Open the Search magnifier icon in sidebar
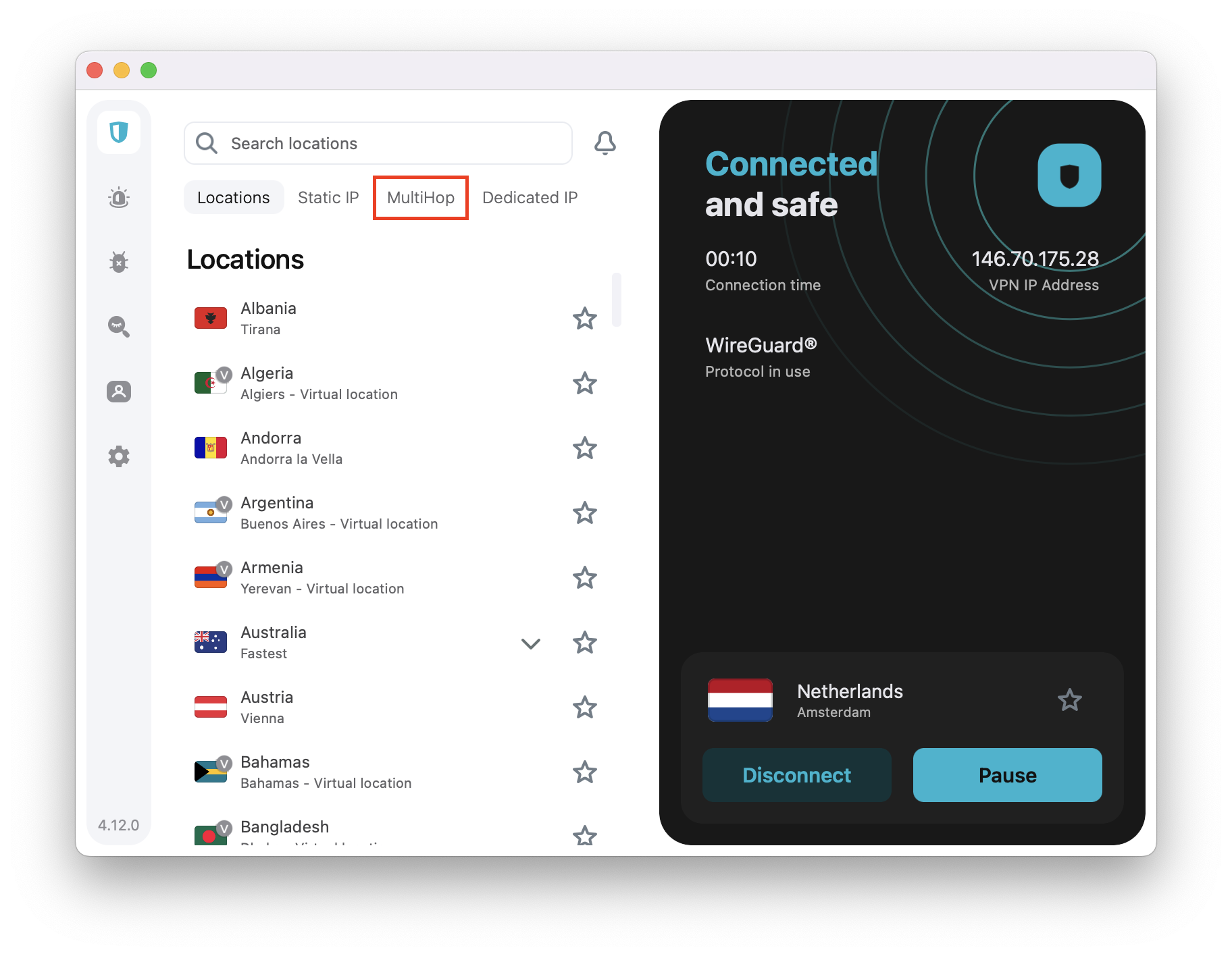This screenshot has height=956, width=1232. (119, 327)
